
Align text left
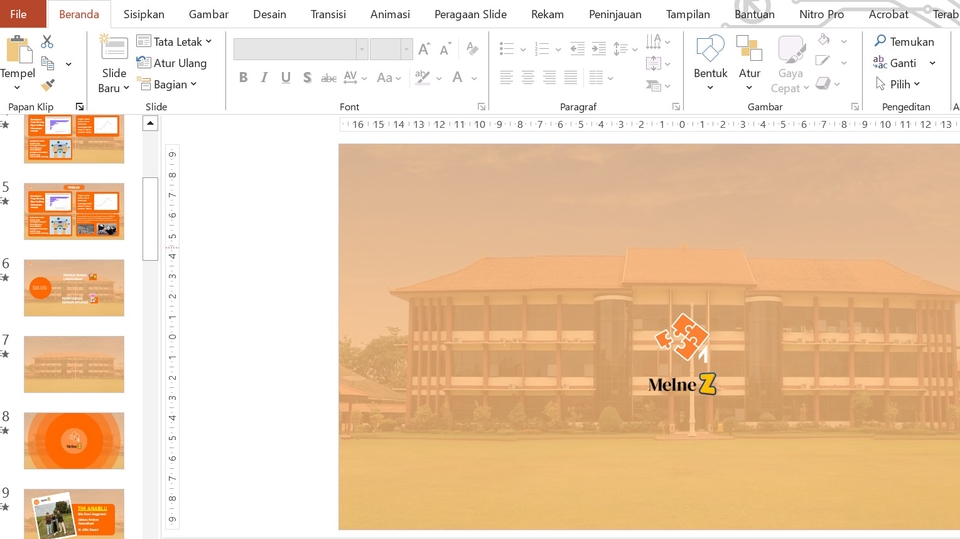(506, 77)
